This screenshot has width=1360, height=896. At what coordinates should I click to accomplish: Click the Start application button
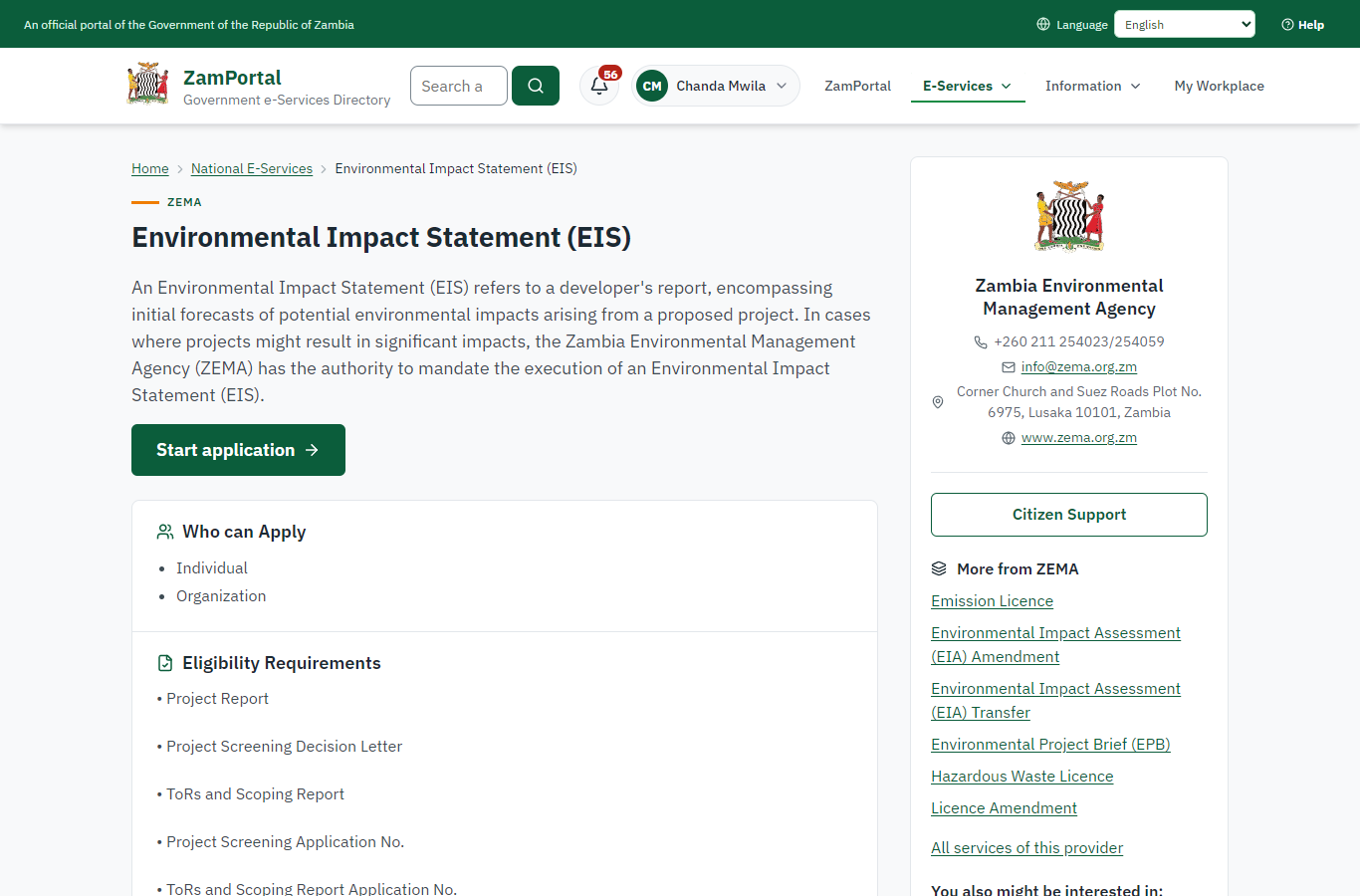[x=238, y=450]
